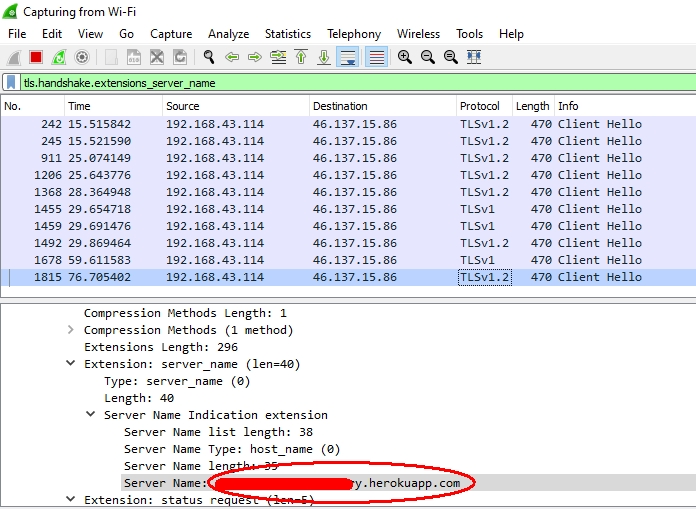The image size is (696, 509).
Task: Open capture options via the gear icon
Action: pos(82,57)
